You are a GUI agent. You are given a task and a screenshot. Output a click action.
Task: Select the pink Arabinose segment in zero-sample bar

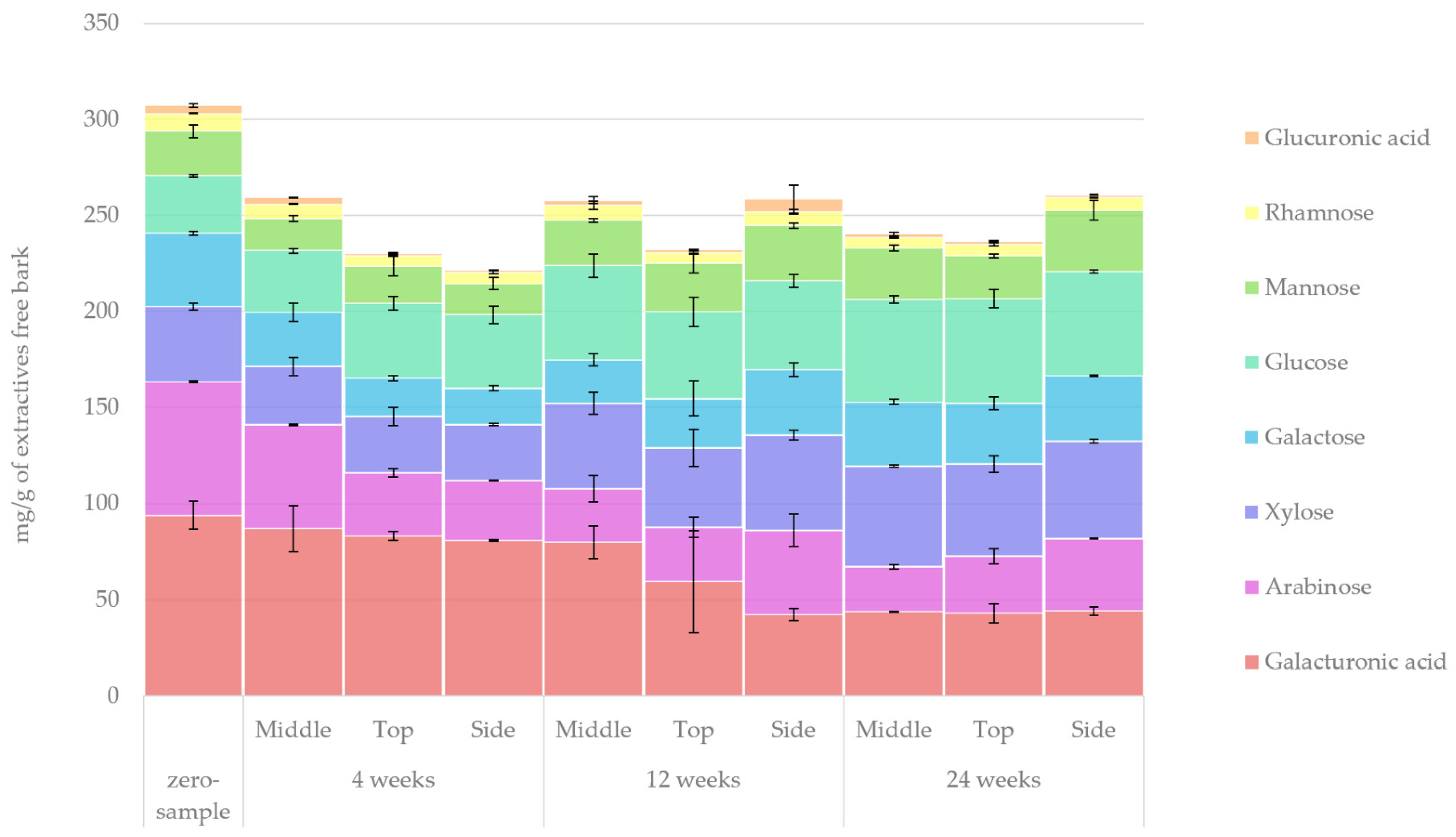(x=193, y=448)
